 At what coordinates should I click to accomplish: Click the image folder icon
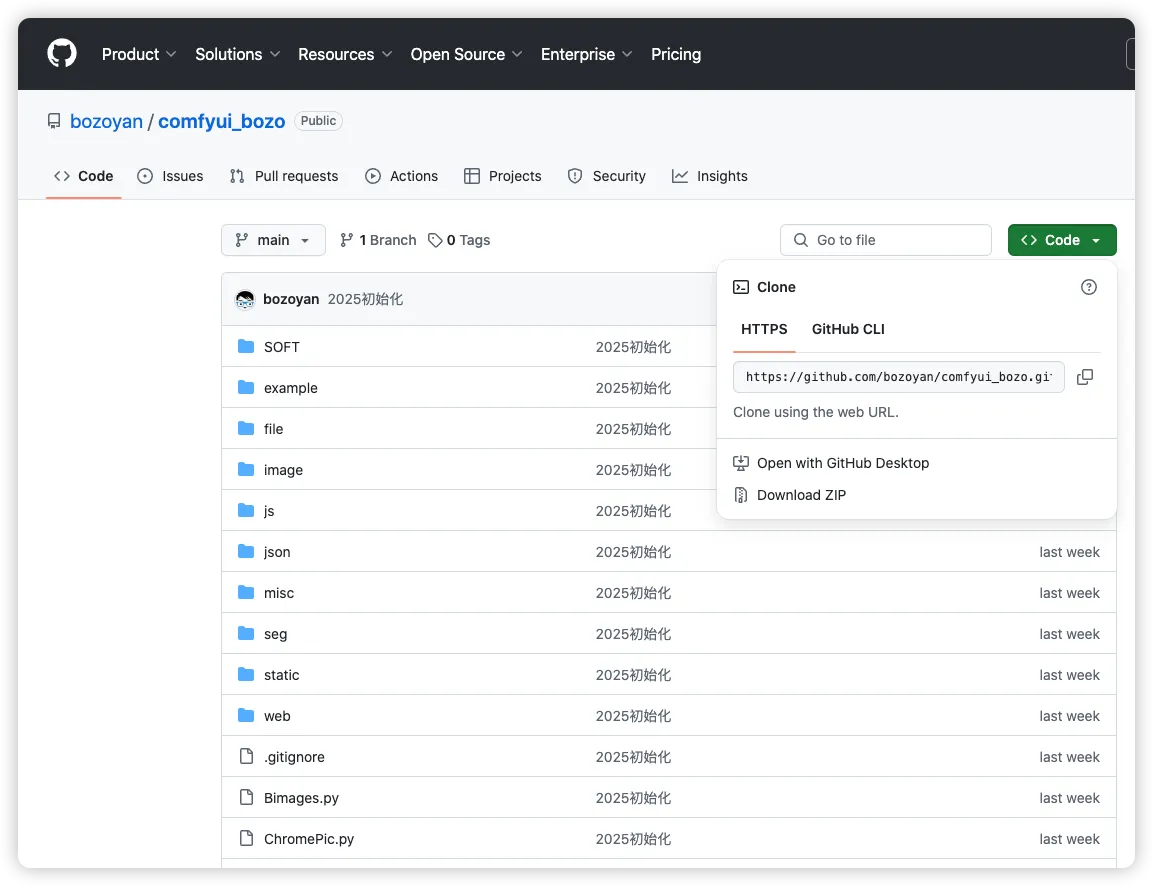[246, 469]
